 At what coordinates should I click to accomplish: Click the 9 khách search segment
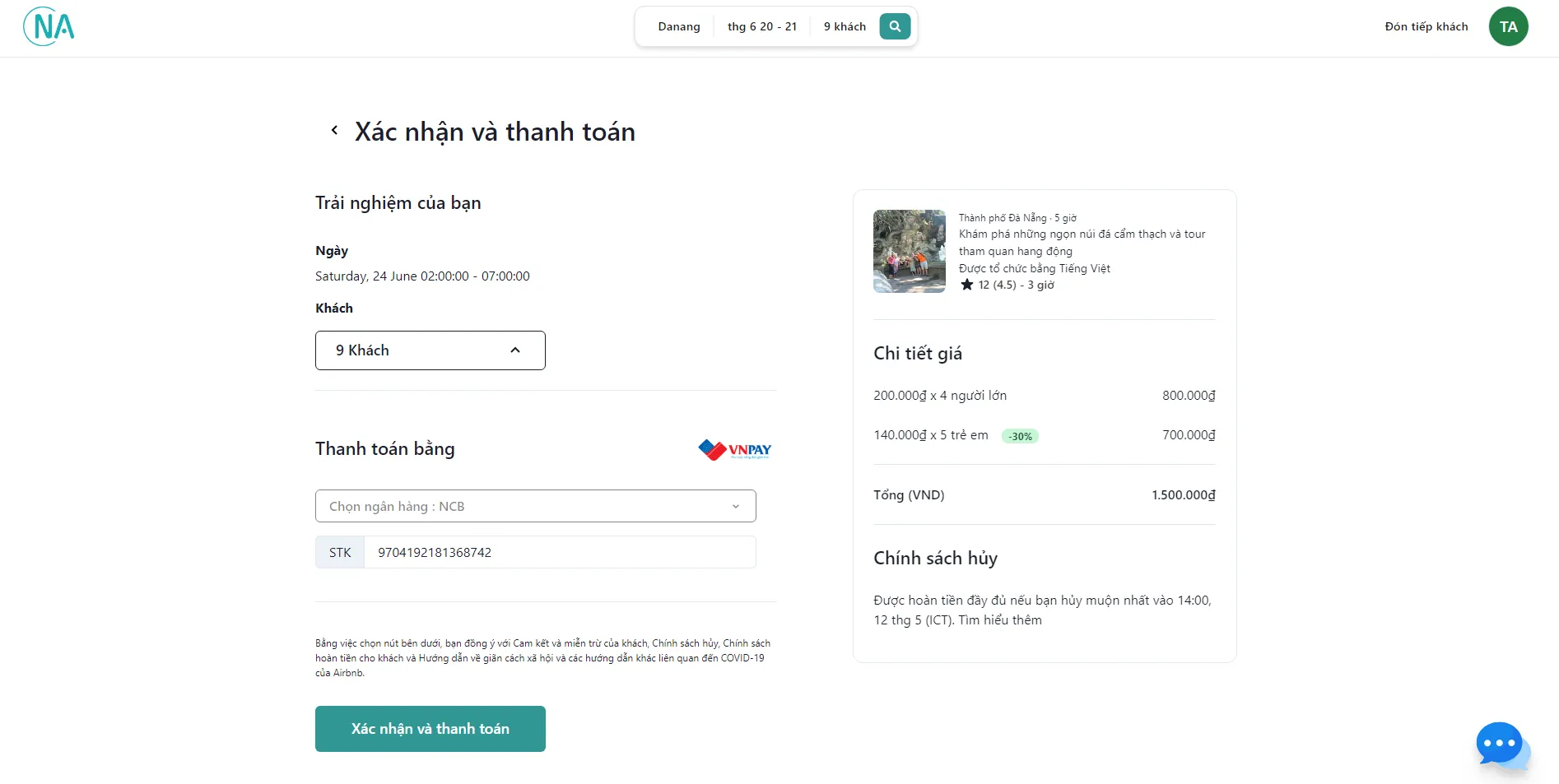845,26
